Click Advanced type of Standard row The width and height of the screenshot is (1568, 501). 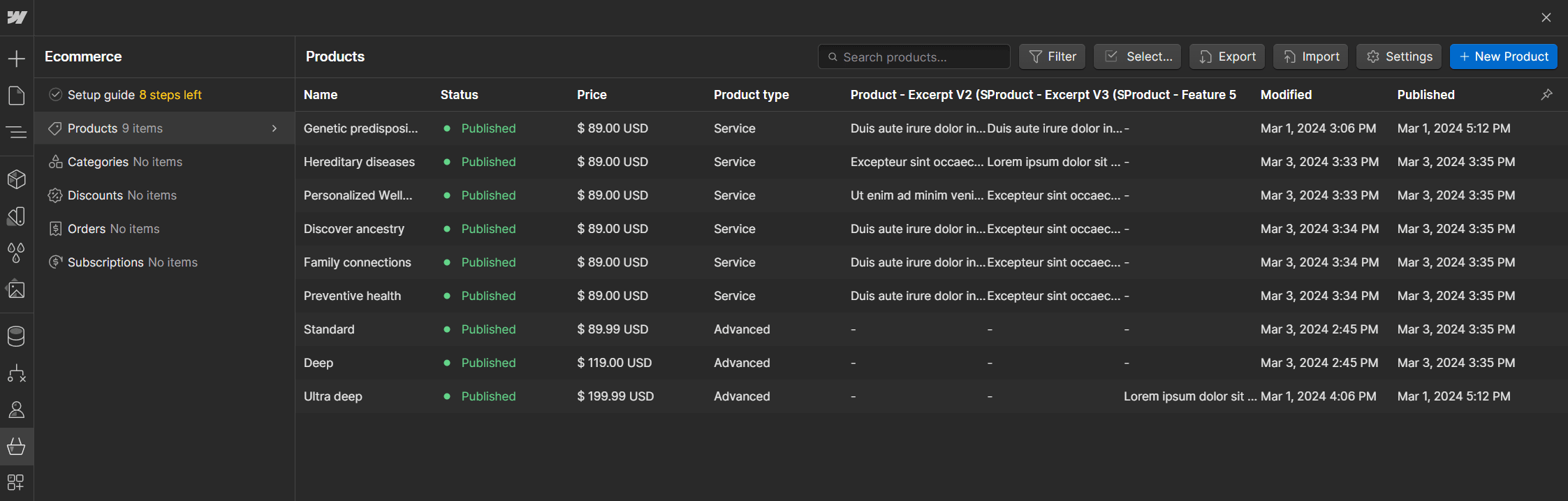coord(742,329)
